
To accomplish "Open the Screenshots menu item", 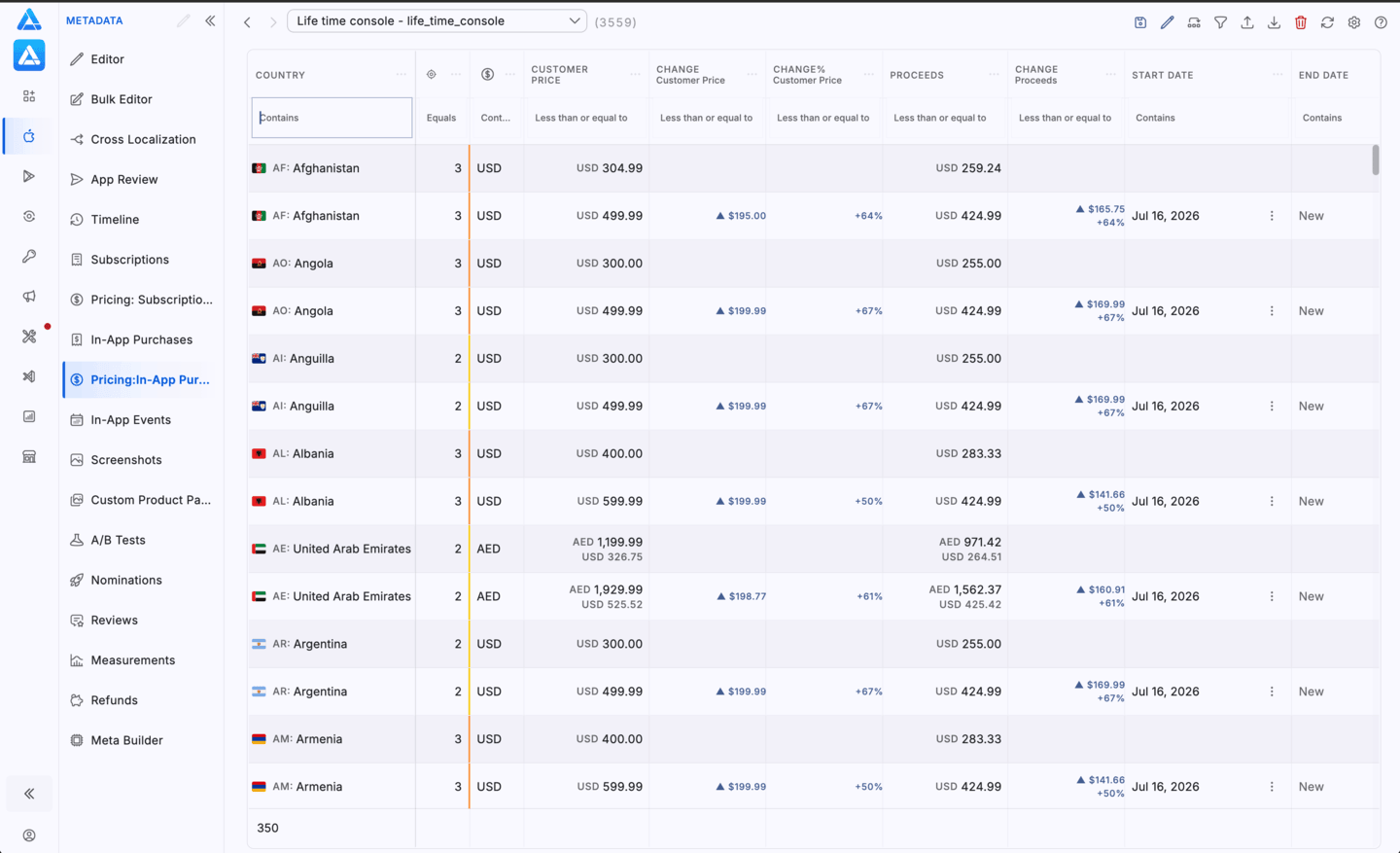I will point(125,460).
